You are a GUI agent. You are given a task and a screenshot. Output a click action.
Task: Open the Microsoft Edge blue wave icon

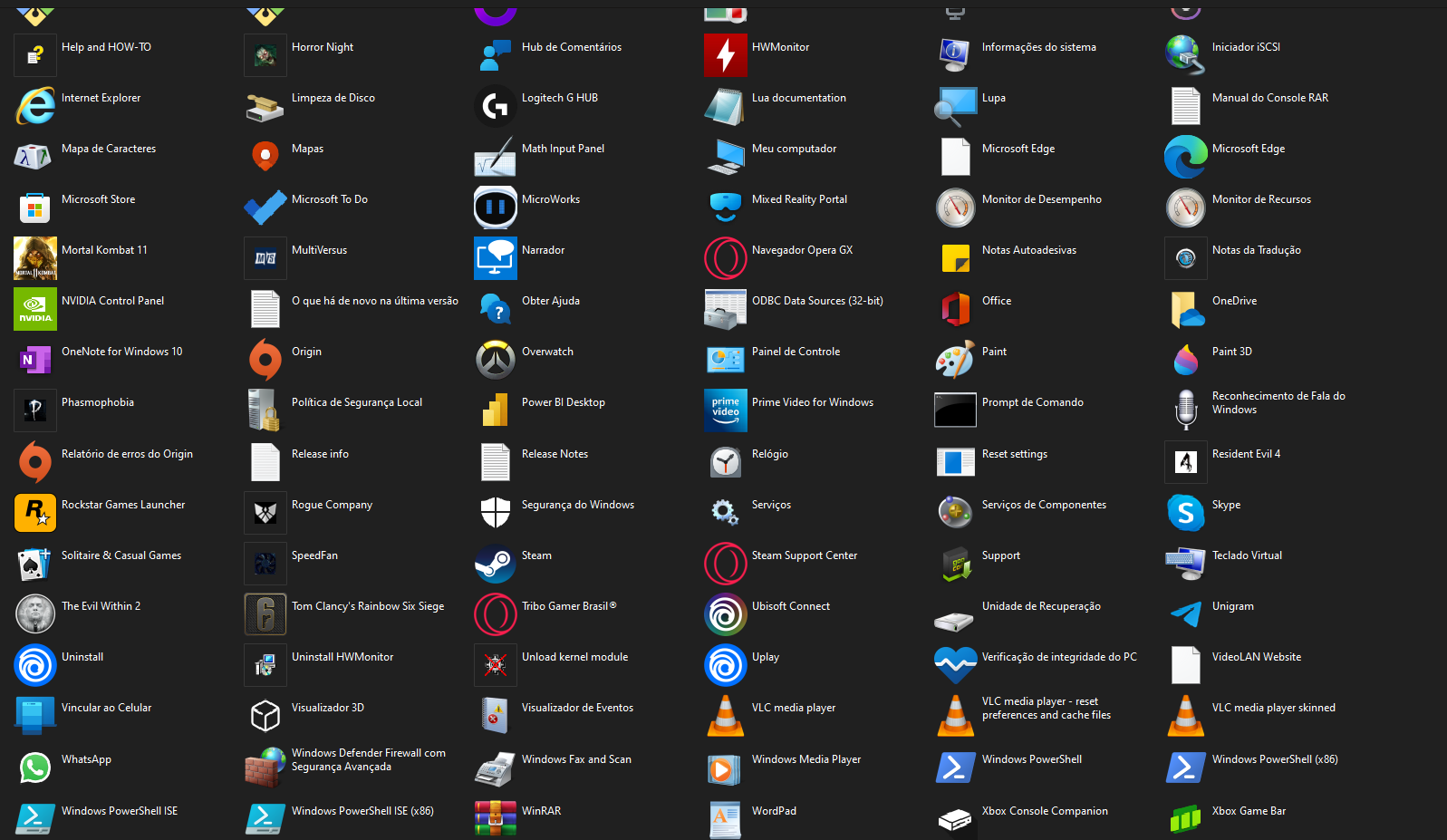(1186, 157)
